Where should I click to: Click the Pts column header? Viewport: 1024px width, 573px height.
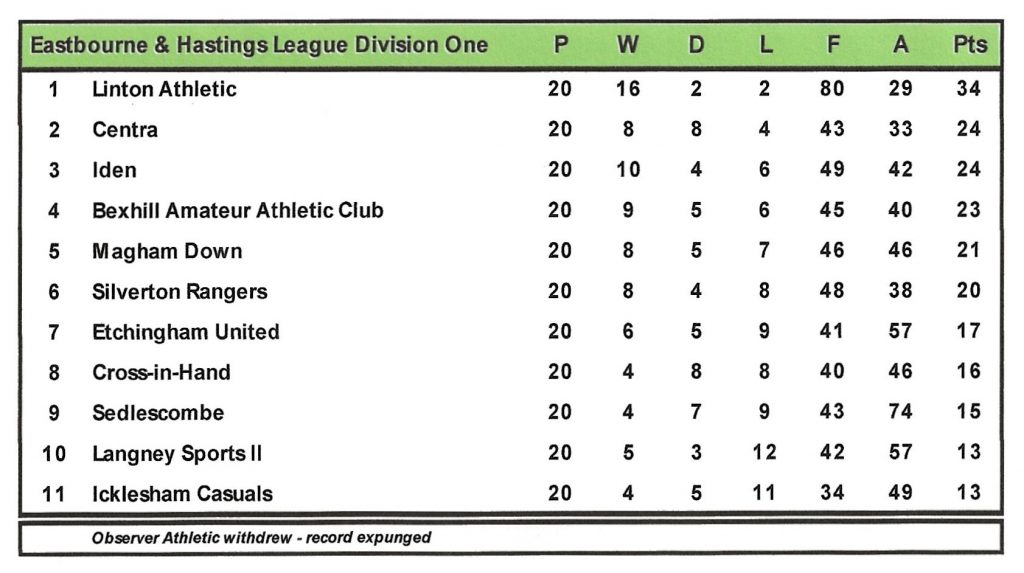(x=969, y=45)
